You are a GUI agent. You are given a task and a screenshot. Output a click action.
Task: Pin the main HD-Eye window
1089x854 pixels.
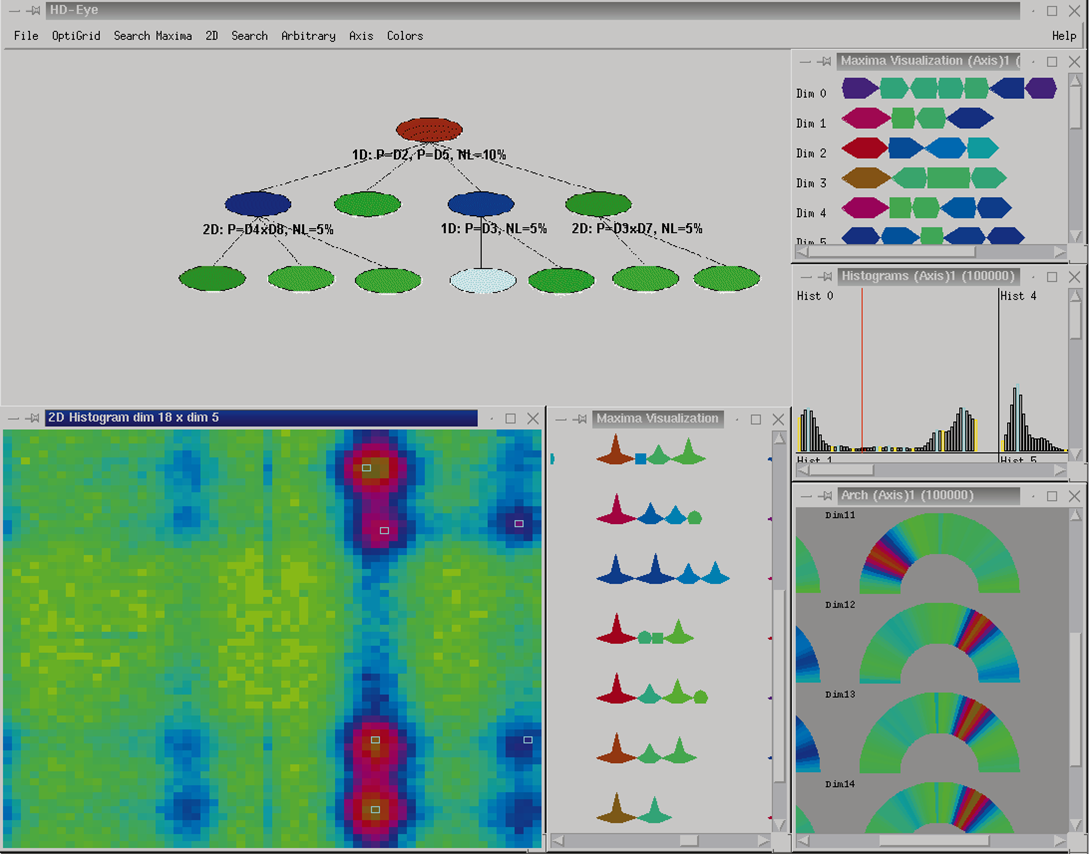(32, 10)
